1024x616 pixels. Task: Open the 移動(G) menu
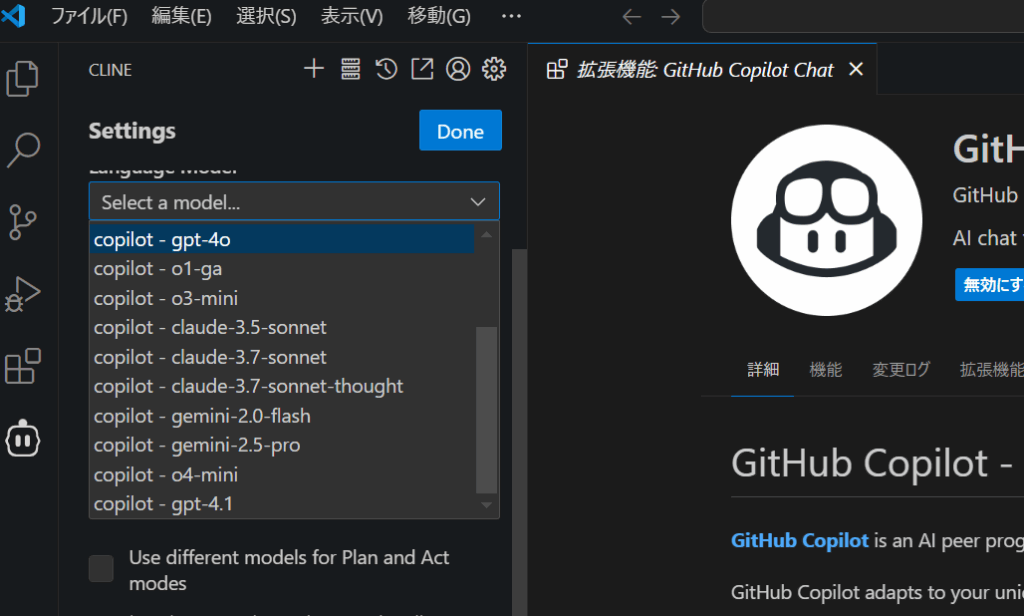pos(439,16)
